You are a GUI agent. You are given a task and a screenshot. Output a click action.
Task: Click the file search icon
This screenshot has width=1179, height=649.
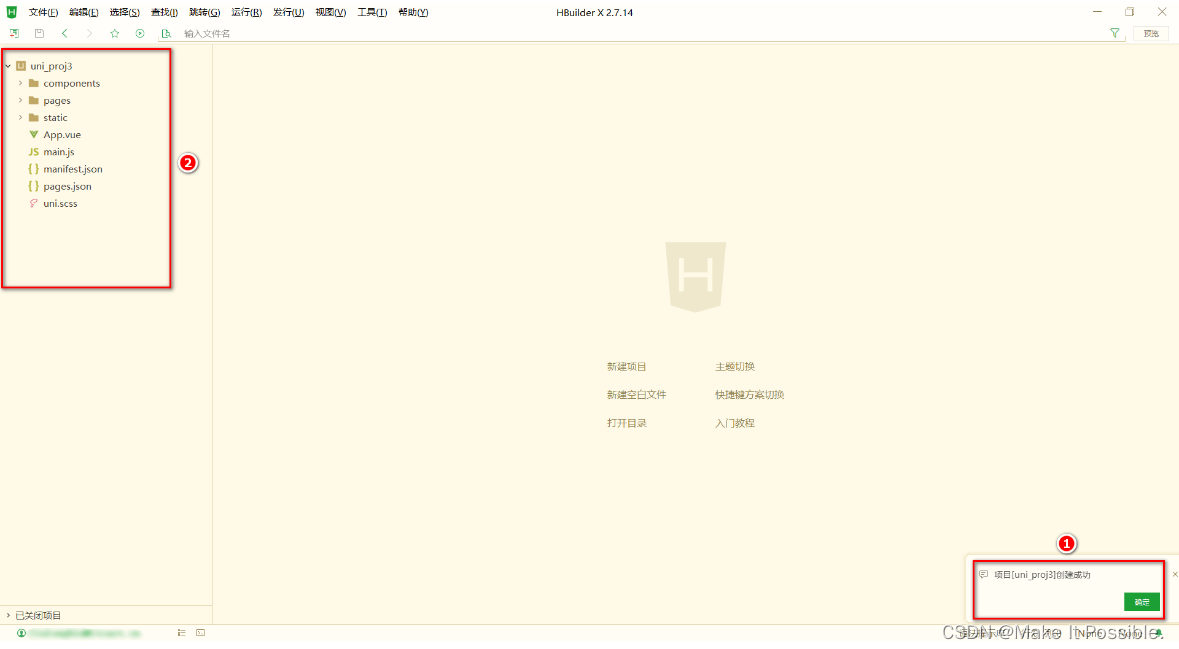[x=166, y=33]
